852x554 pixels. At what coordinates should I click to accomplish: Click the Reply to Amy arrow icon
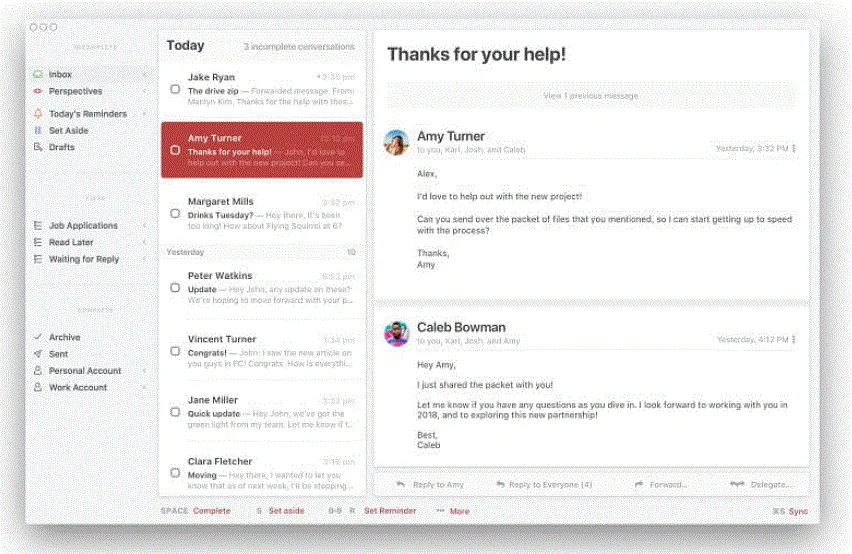401,484
